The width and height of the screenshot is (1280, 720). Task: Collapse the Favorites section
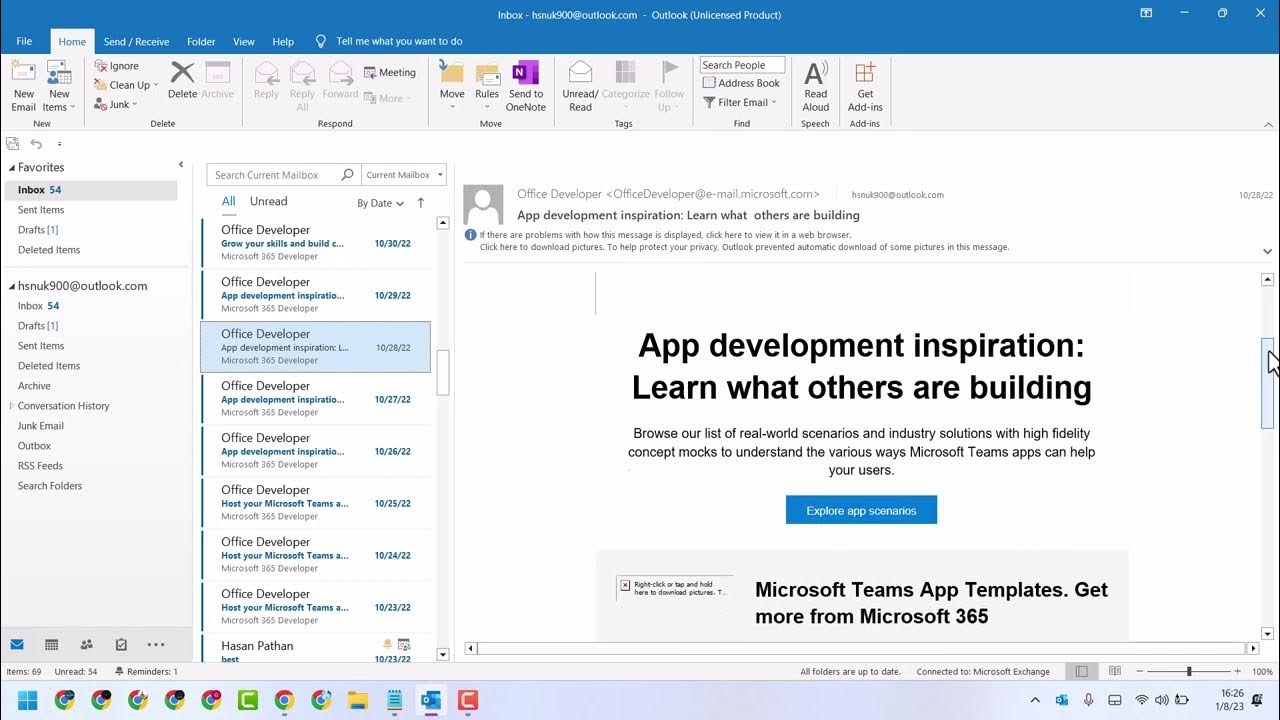point(12,167)
